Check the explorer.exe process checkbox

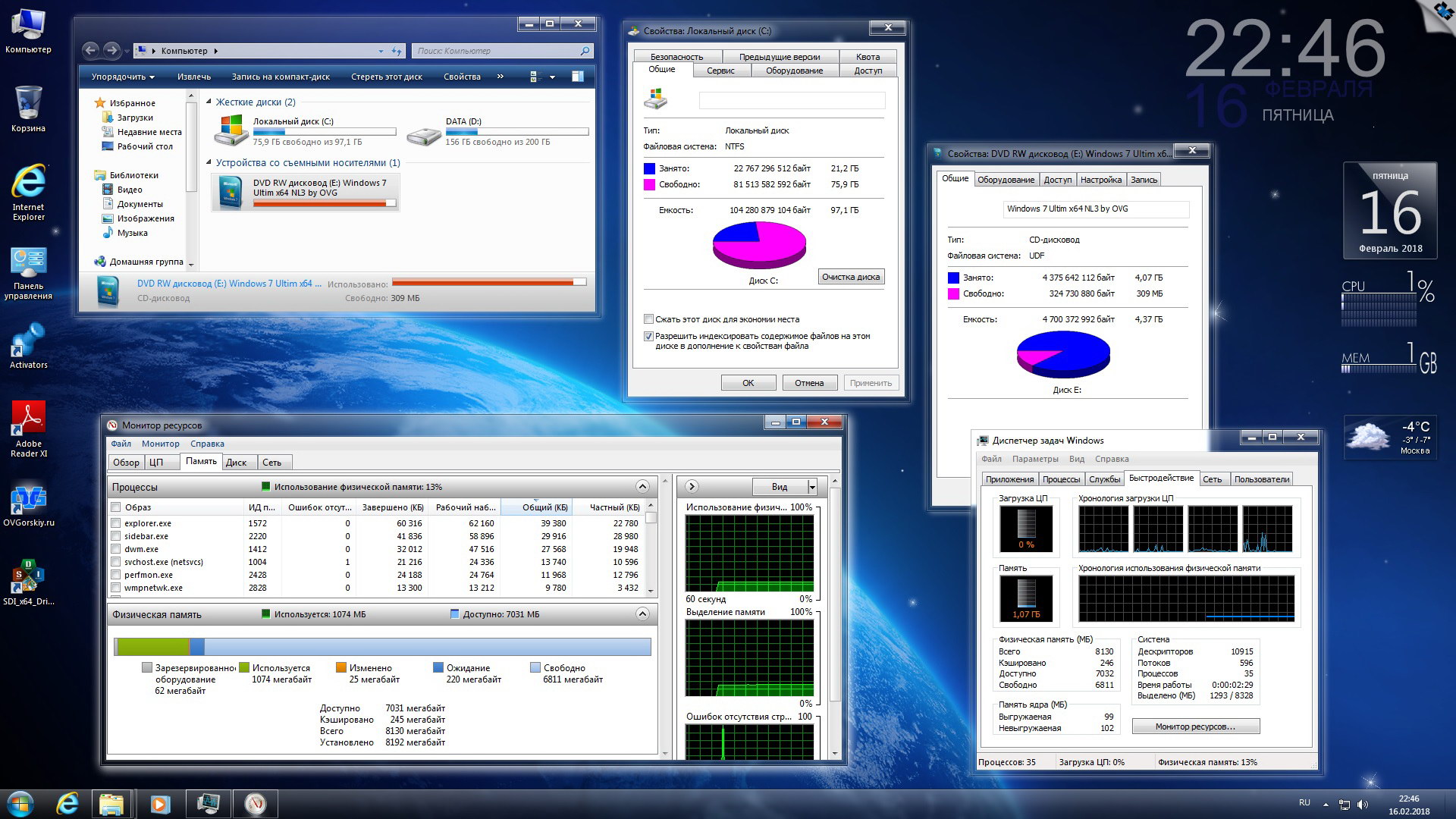(116, 523)
